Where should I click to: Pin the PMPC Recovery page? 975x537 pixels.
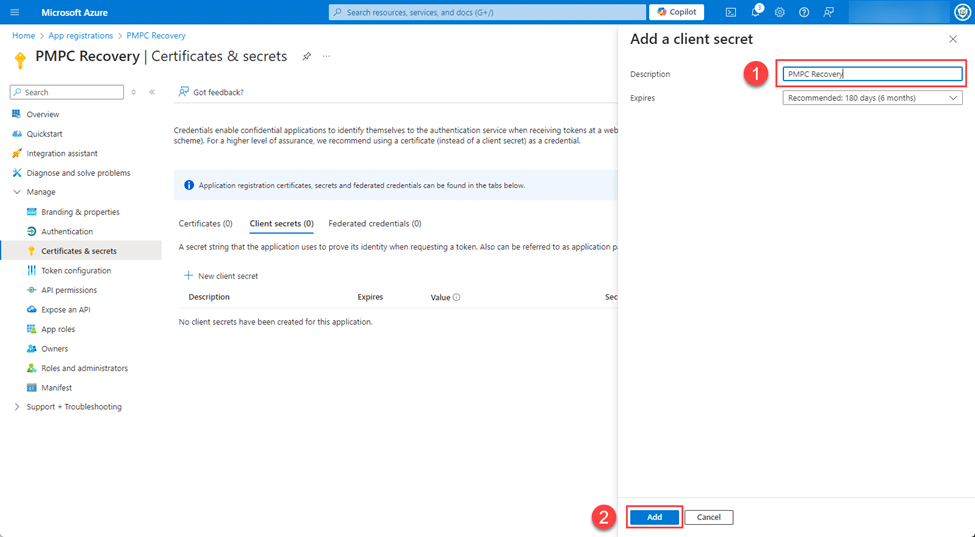click(x=307, y=57)
